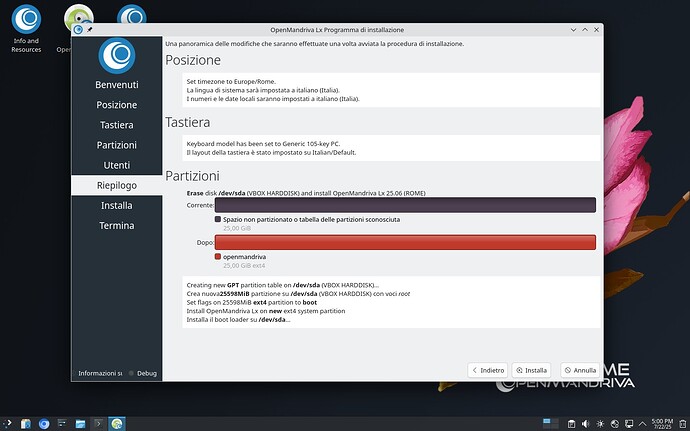Click the 'Creating new GPT partition table' line
Image resolution: width=690 pixels, height=431 pixels.
tap(283, 285)
